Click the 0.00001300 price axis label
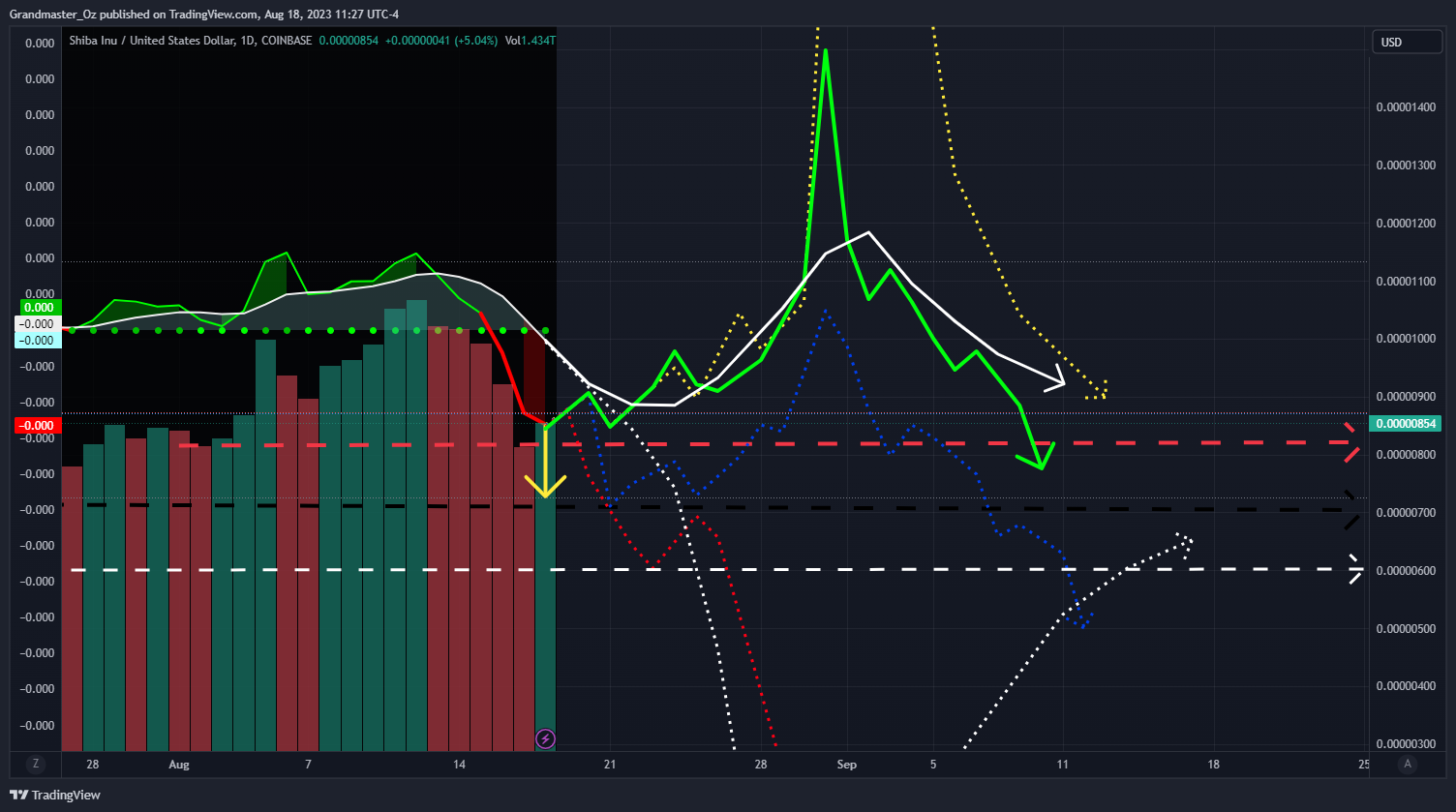The image size is (1456, 812). pos(1406,165)
